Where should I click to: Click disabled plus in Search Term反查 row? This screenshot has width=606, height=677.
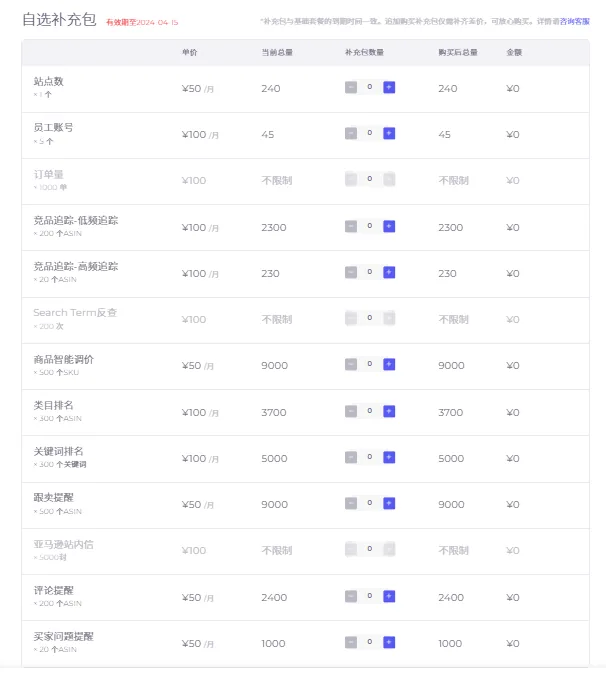click(x=389, y=318)
